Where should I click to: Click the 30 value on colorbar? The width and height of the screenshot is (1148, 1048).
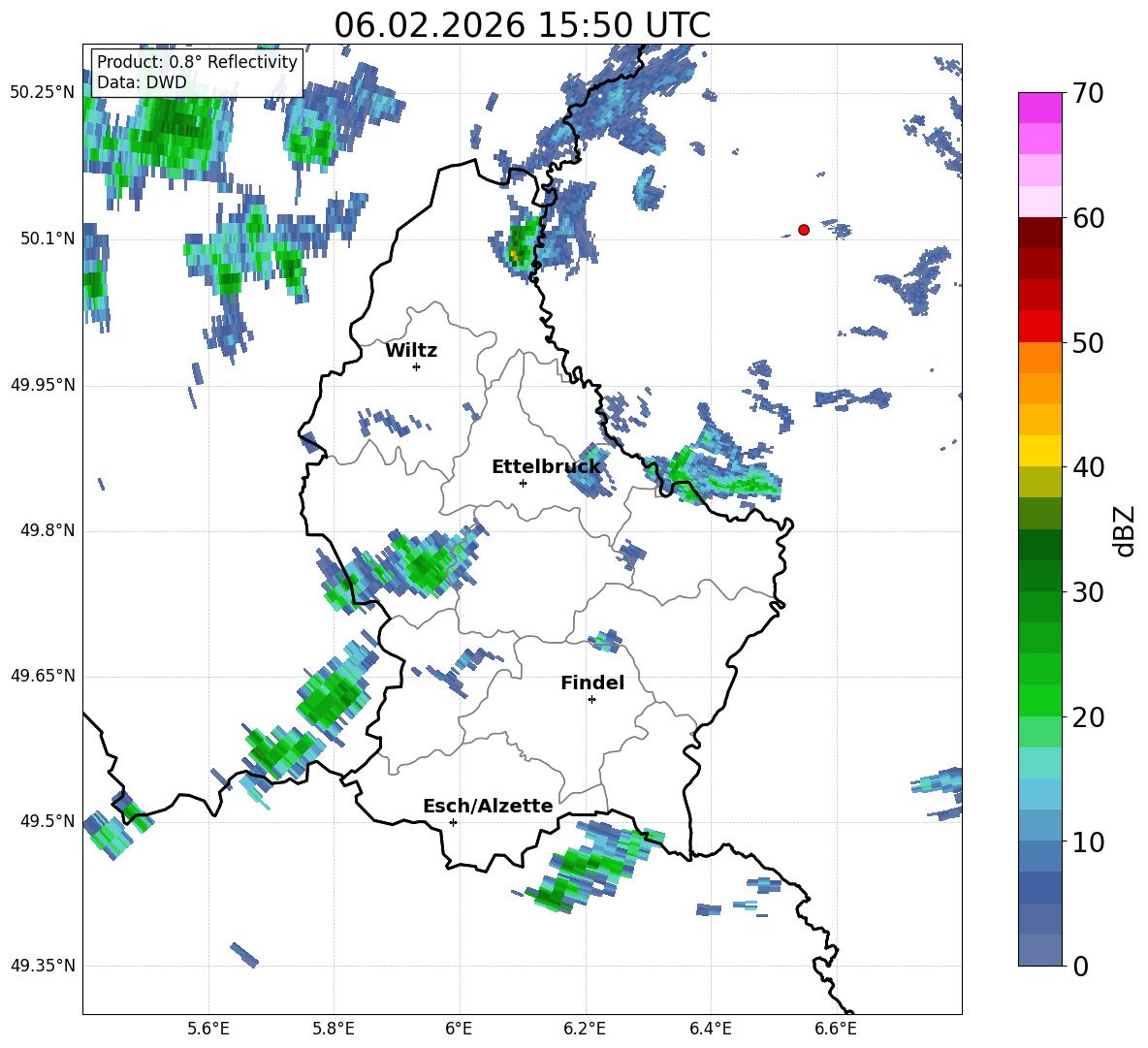[1088, 592]
